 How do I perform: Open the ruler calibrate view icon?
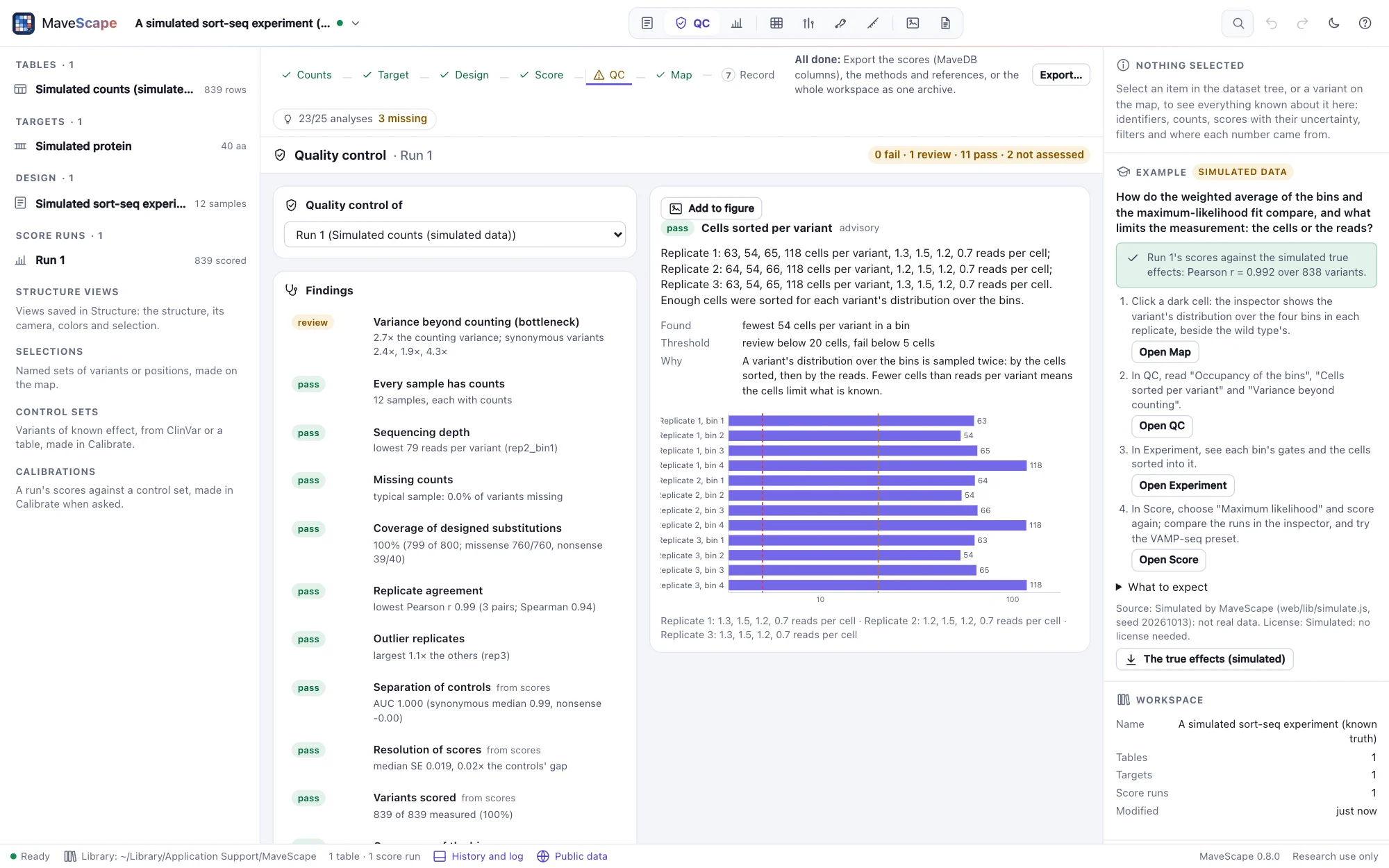[x=873, y=23]
